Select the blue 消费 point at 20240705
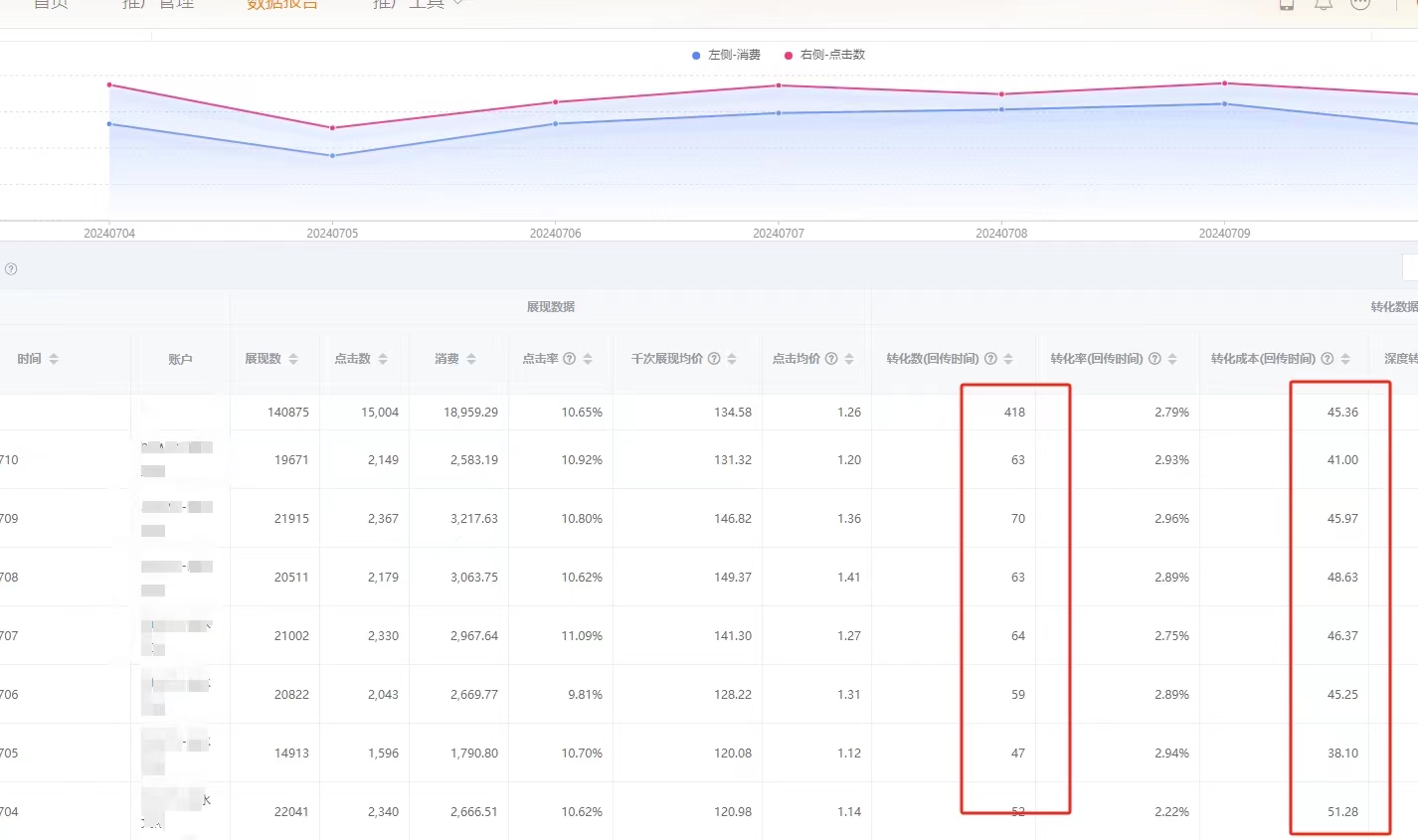1418x840 pixels. pos(332,156)
